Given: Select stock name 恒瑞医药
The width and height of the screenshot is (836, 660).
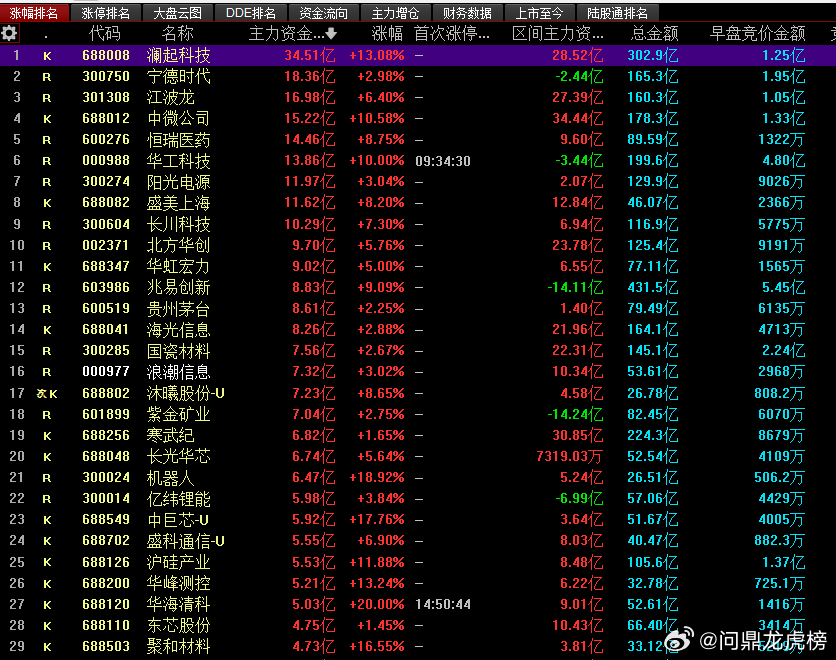Looking at the screenshot, I should pos(179,140).
